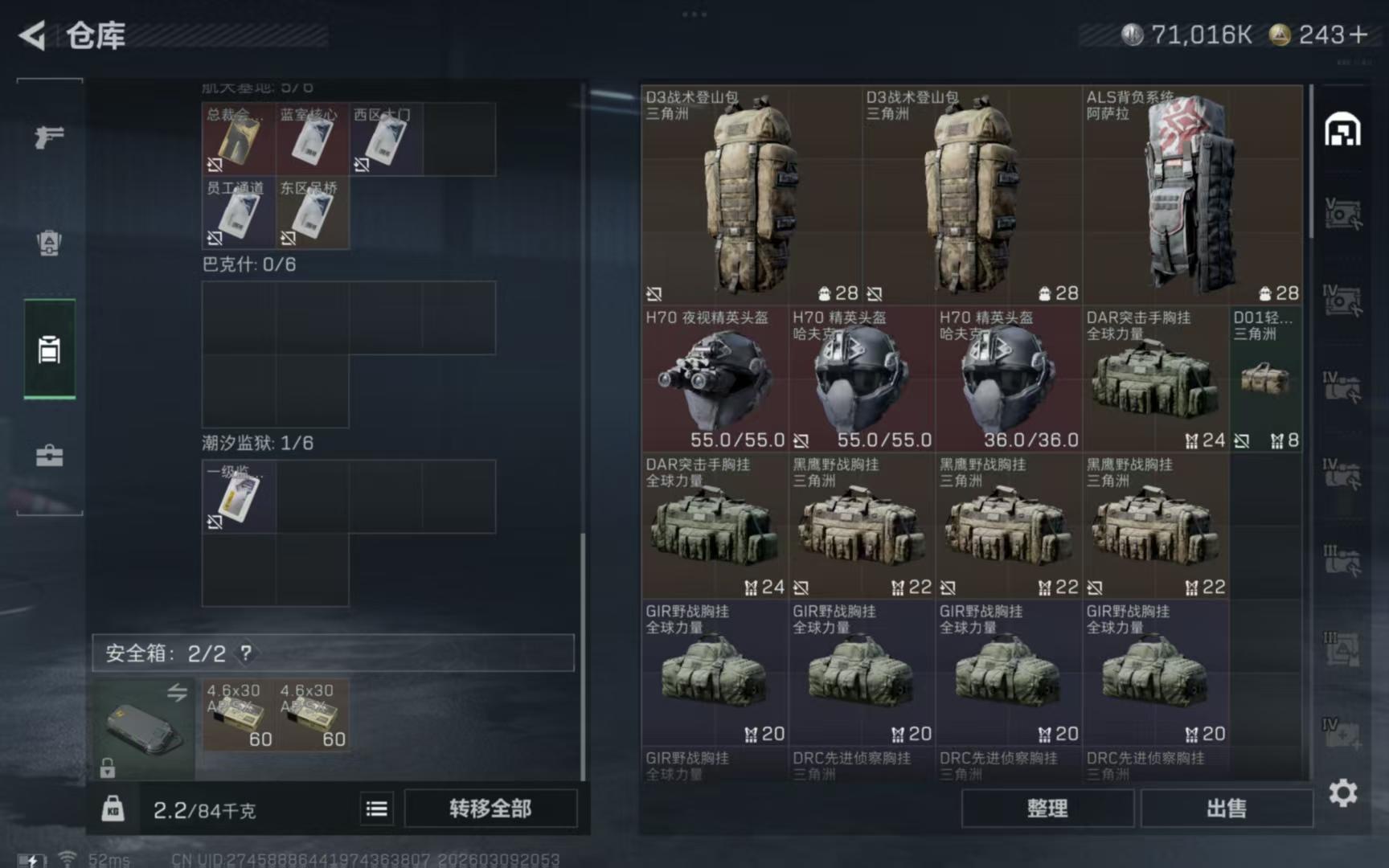Click the 整理 sort button

[1047, 809]
